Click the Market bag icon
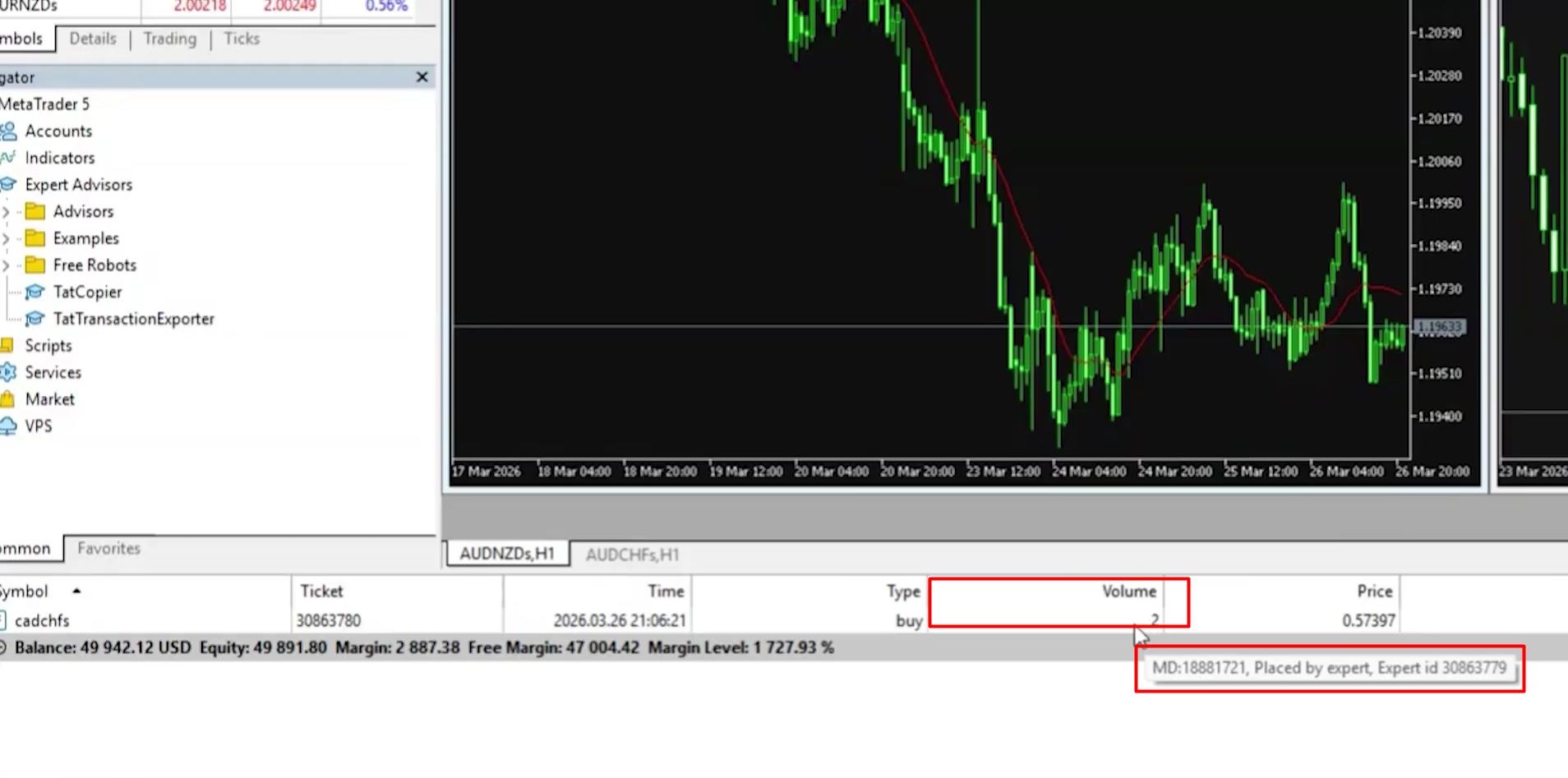 click(7, 399)
